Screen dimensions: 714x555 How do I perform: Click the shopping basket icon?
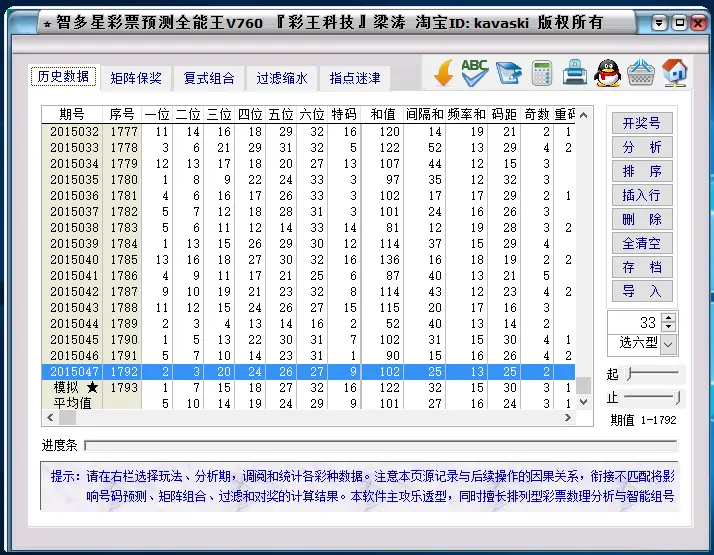point(641,72)
